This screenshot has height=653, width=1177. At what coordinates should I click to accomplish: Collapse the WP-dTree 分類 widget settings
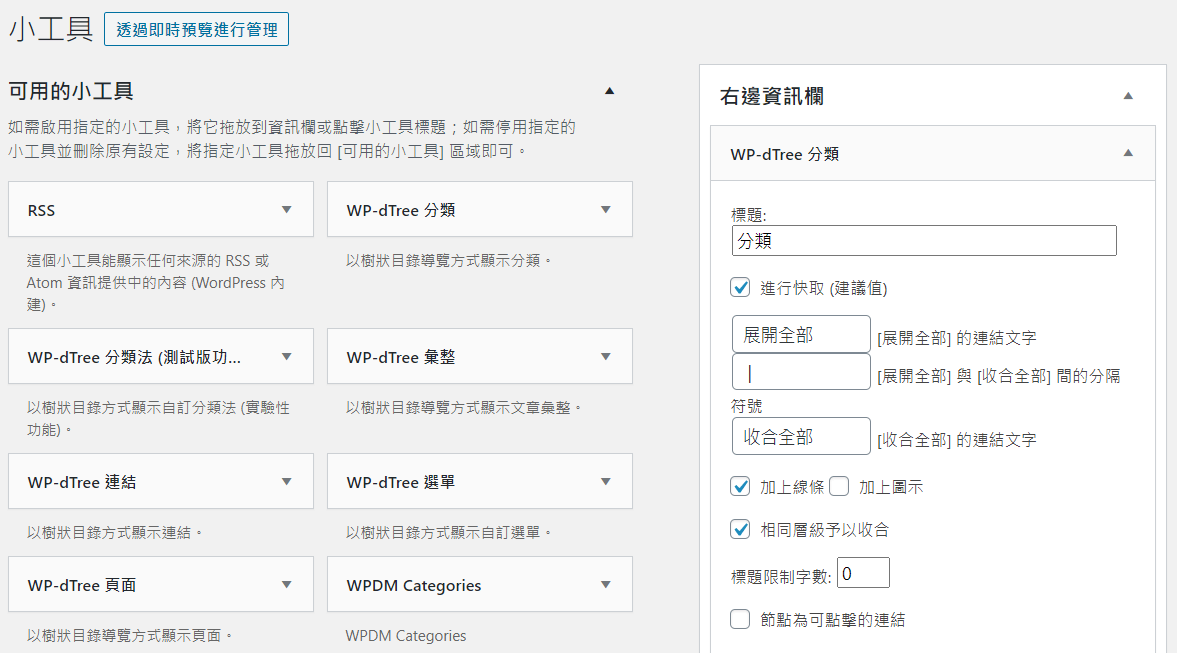(1127, 153)
